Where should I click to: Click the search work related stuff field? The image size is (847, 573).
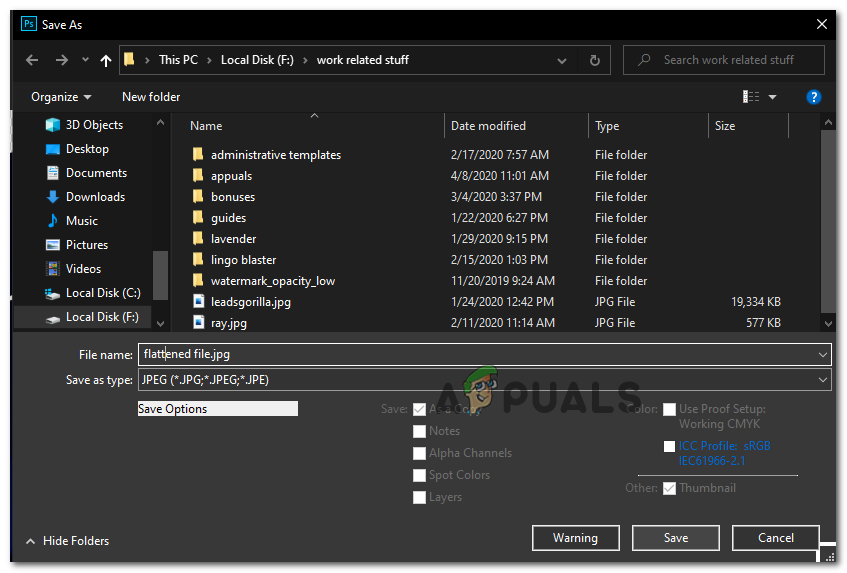[724, 60]
